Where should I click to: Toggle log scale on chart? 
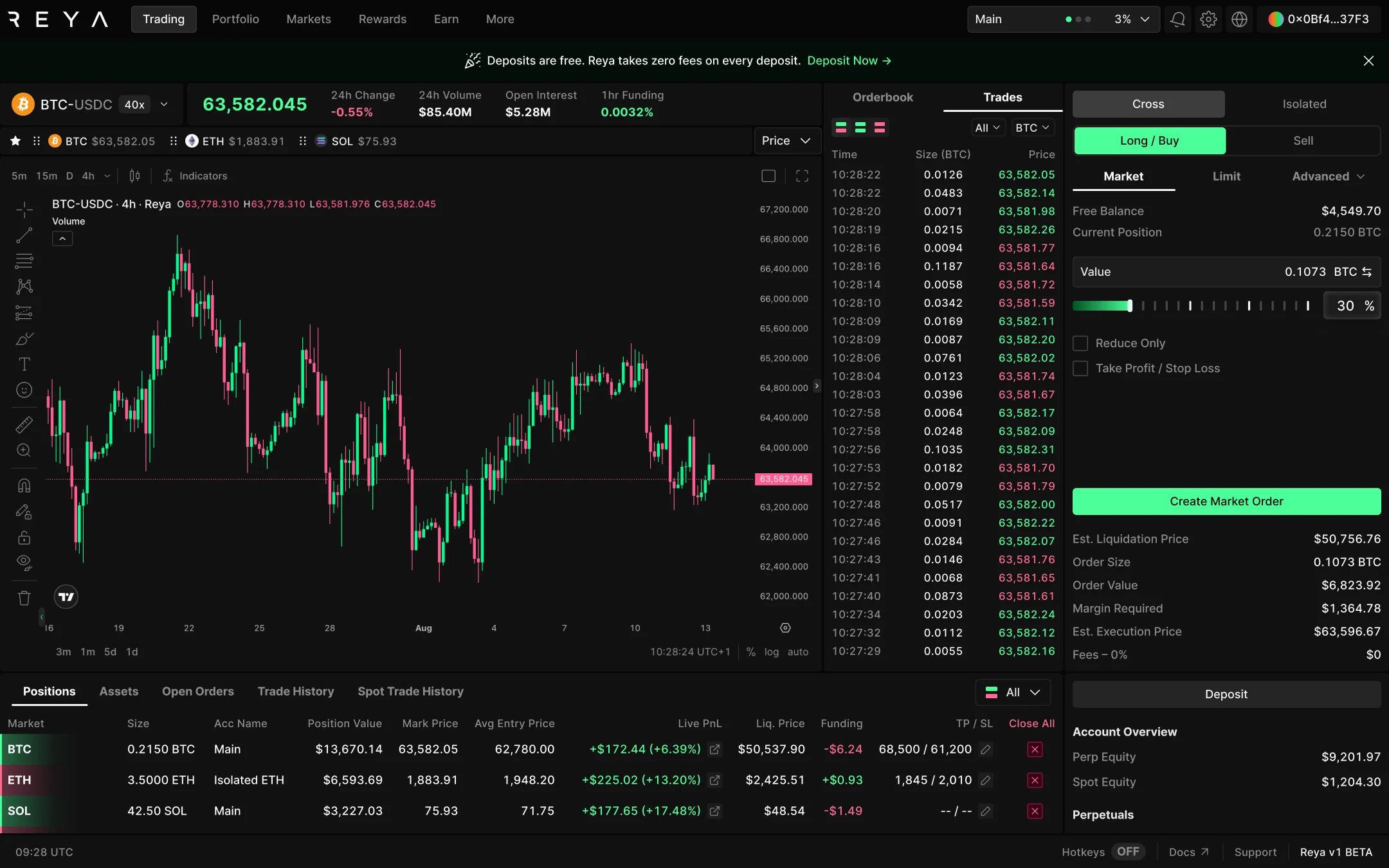tap(772, 652)
